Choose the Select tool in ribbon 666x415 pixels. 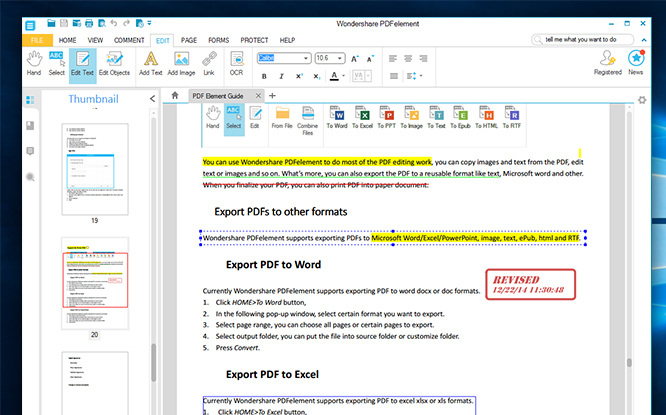[56, 64]
